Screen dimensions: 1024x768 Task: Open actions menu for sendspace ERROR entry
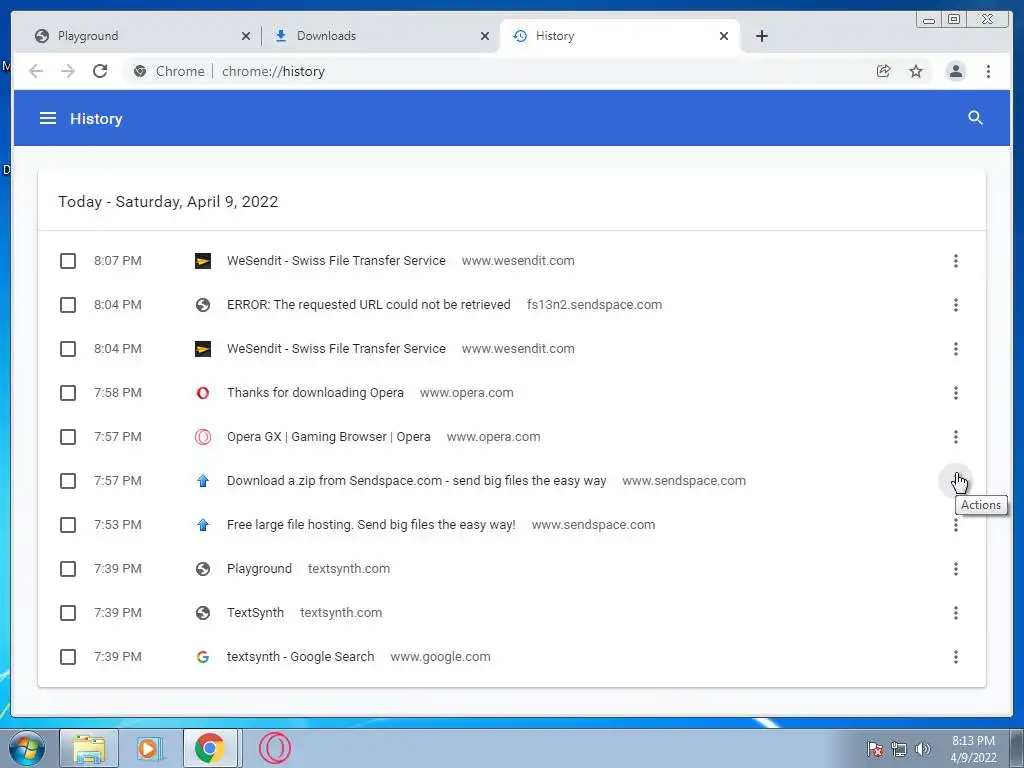[955, 305]
